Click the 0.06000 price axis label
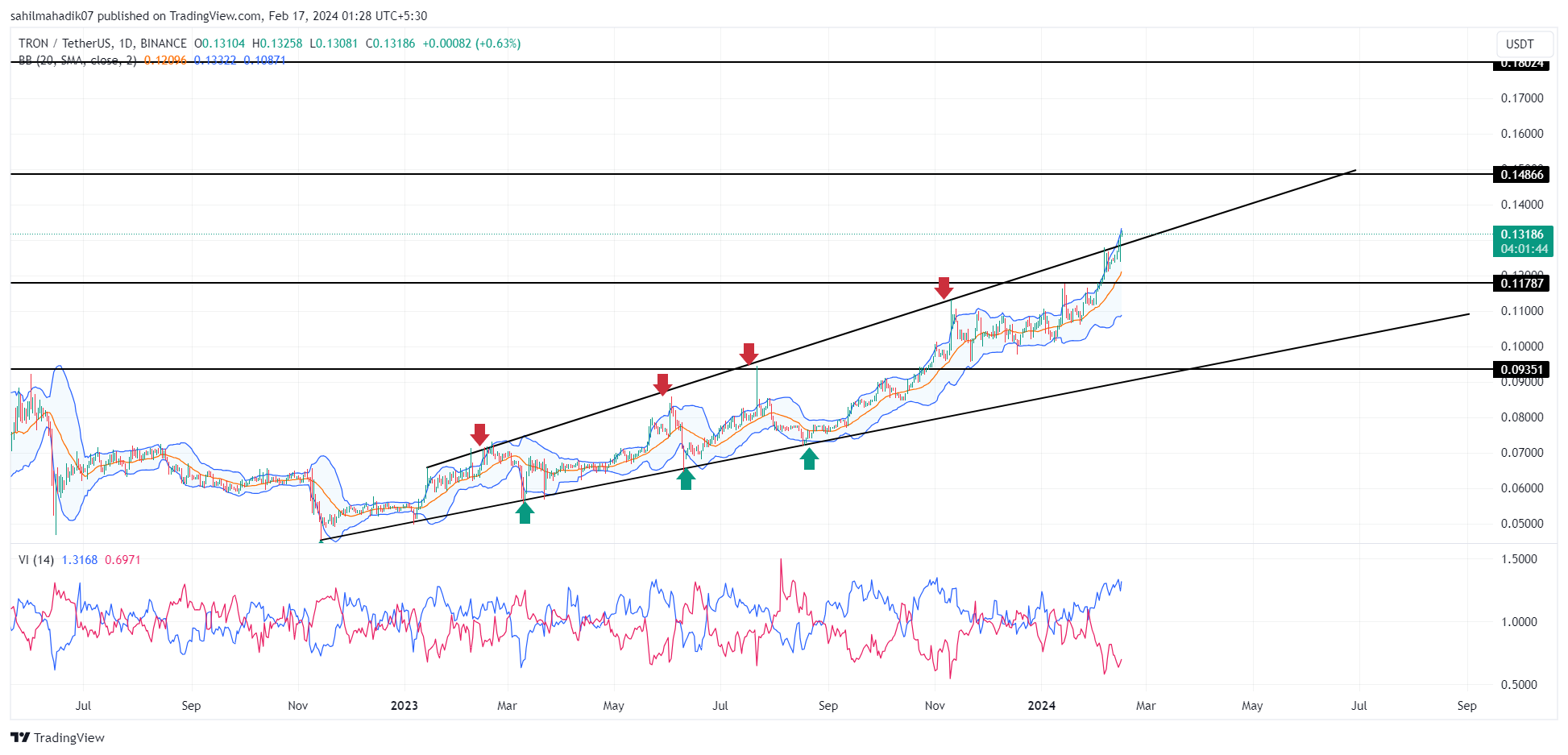Viewport: 1568px width, 755px height. click(x=1522, y=488)
